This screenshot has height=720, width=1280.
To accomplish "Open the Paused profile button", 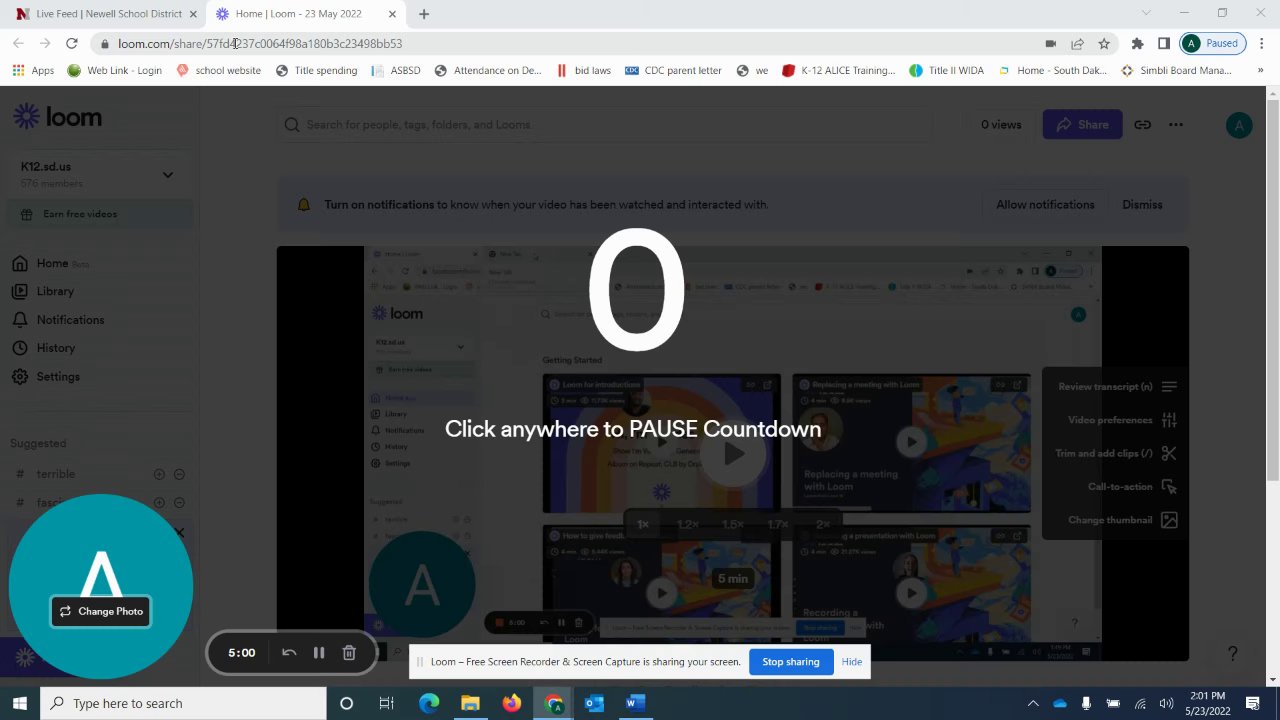I will (x=1212, y=44).
